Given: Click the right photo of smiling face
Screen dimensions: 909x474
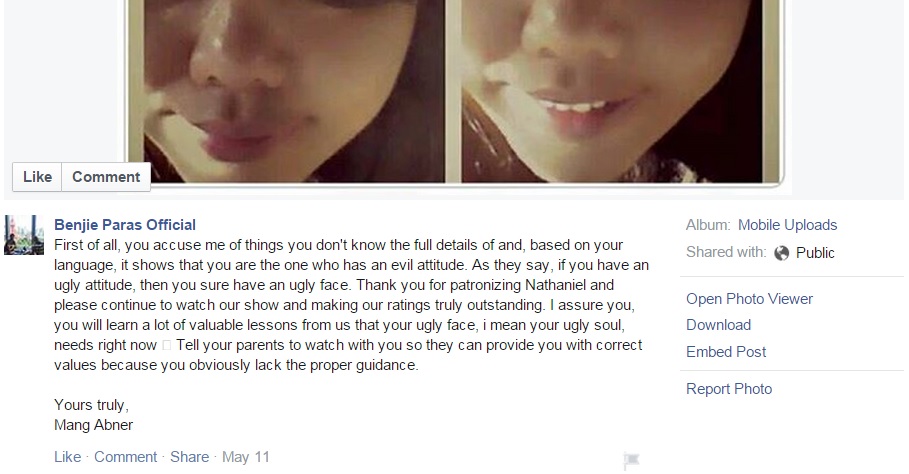Looking at the screenshot, I should (x=612, y=91).
